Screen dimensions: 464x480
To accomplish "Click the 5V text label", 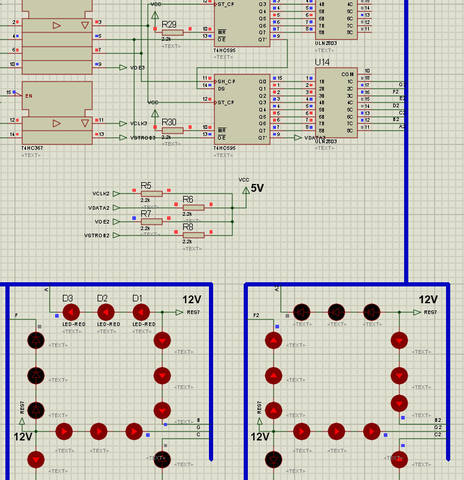I will (x=257, y=188).
